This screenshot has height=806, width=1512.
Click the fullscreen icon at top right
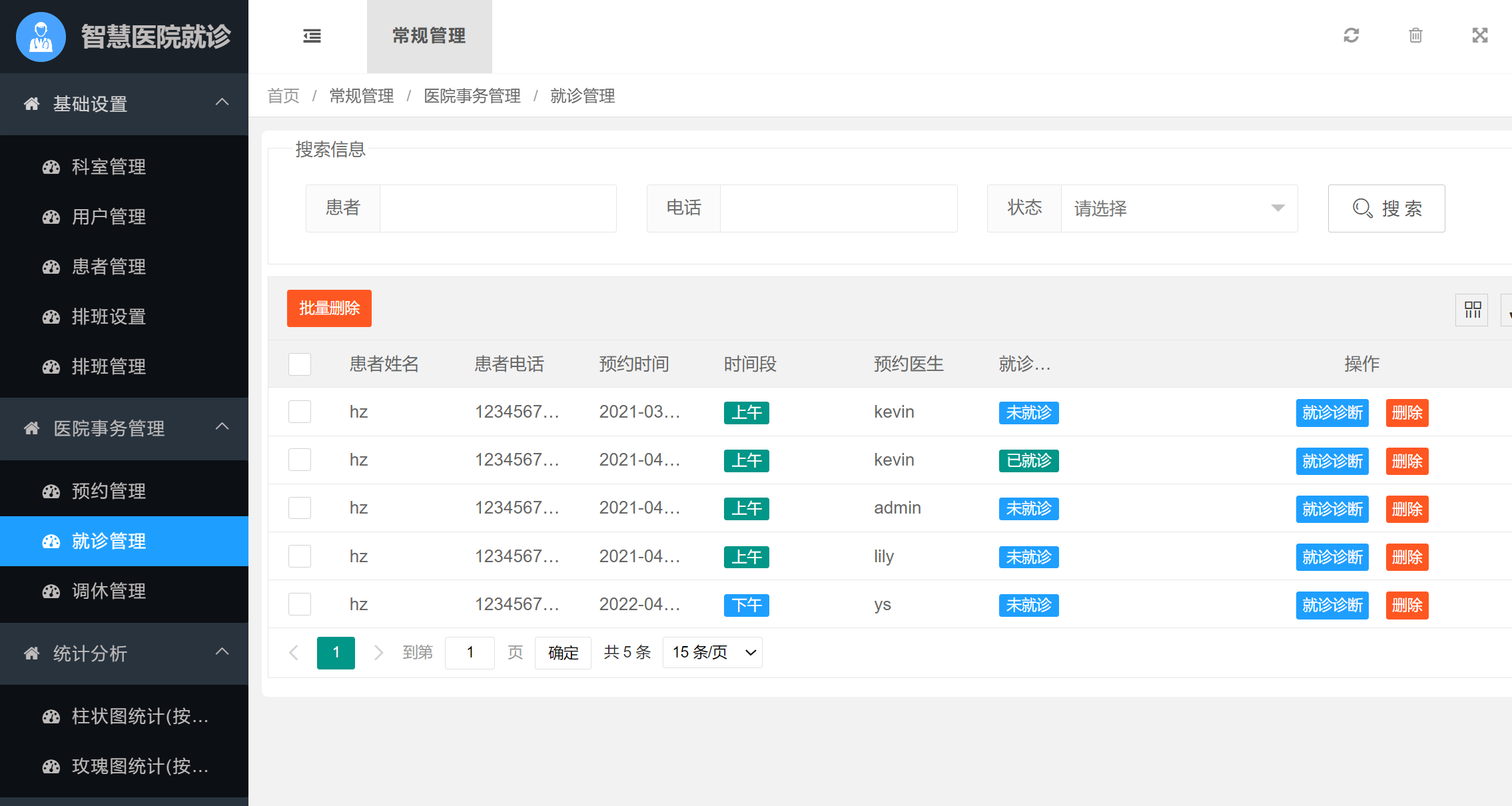(x=1480, y=35)
